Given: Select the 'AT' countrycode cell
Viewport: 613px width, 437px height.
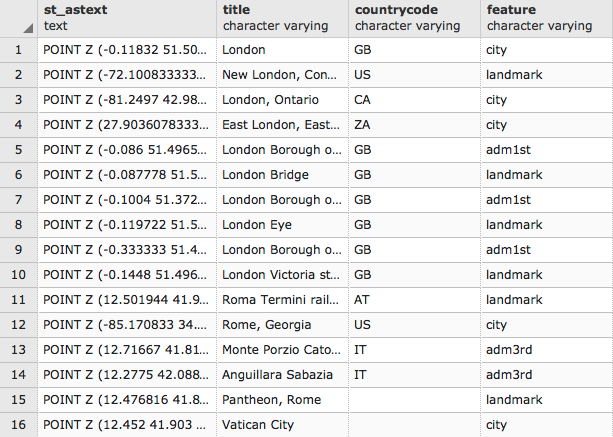Looking at the screenshot, I should click(x=413, y=299).
